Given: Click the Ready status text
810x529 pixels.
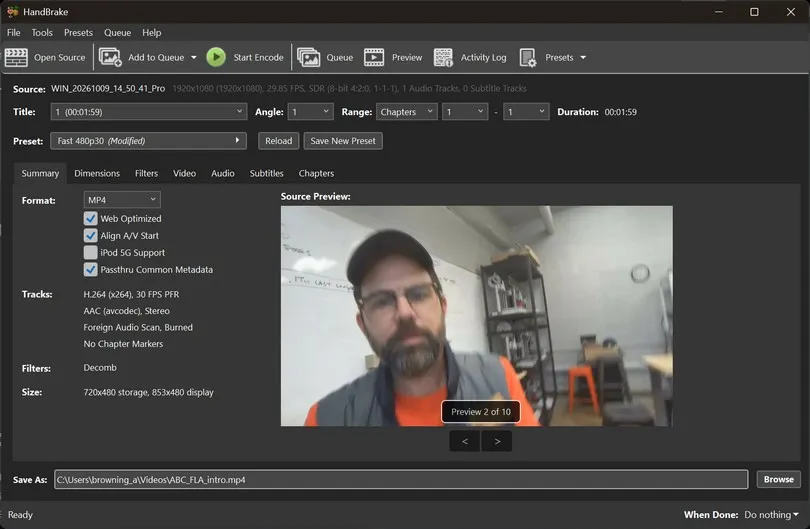Looking at the screenshot, I should (20, 515).
